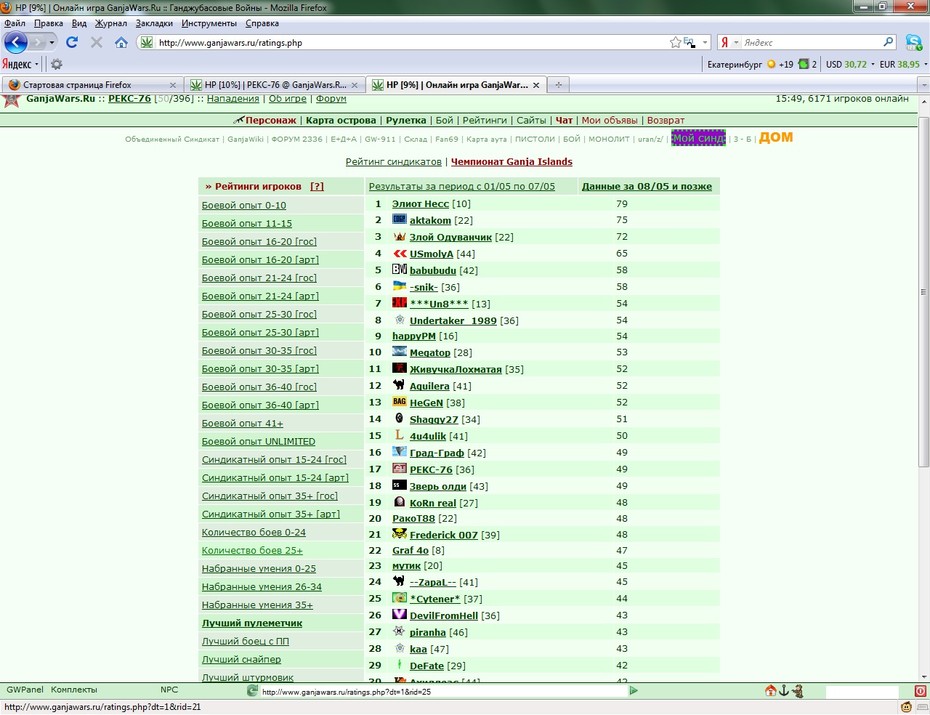Expand the Яндекс toolbar dropdown
Screen dimensions: 930x715
click(37, 64)
